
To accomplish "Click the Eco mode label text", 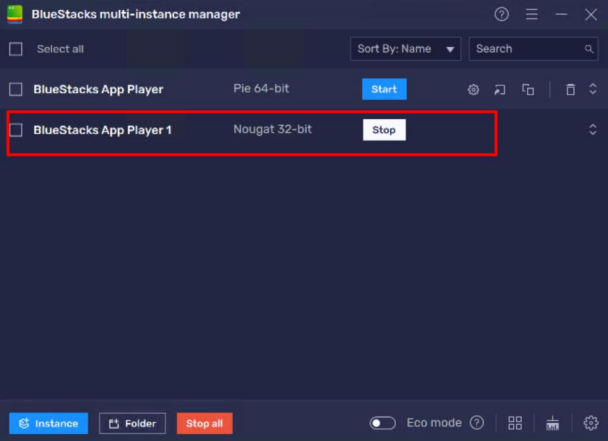I will pyautogui.click(x=434, y=423).
